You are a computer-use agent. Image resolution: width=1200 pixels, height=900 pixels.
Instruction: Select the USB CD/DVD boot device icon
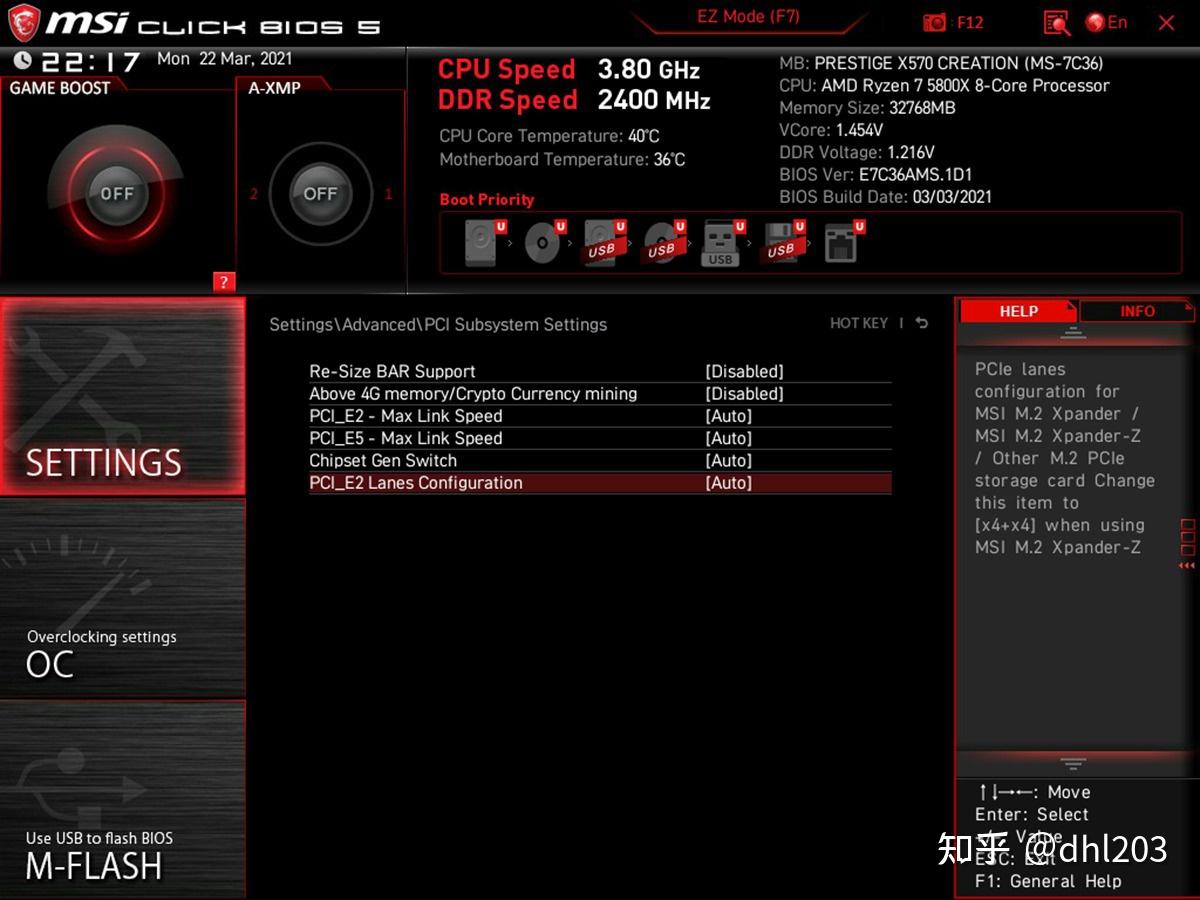(x=662, y=242)
